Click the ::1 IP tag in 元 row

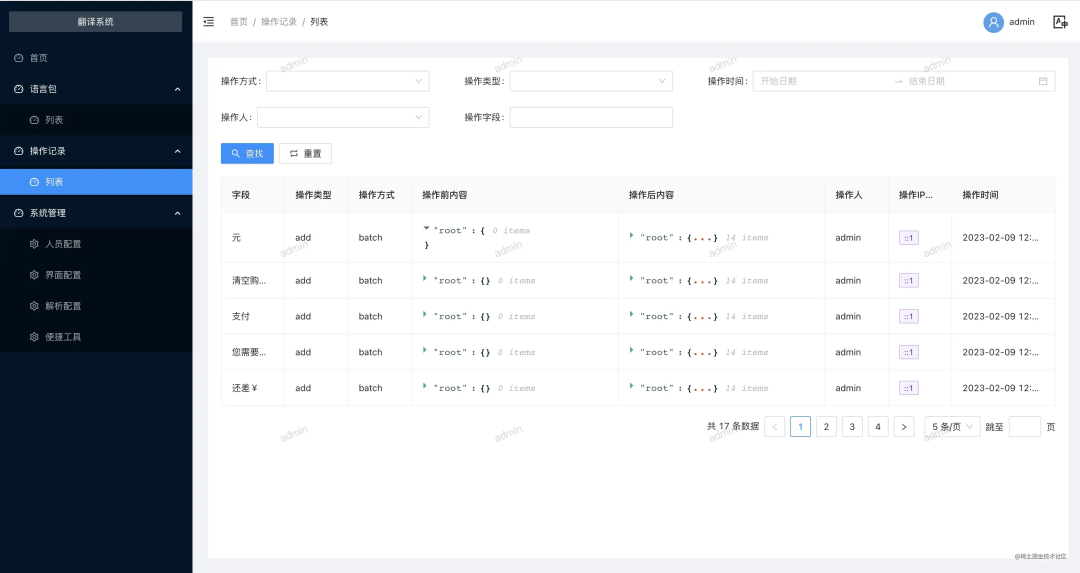[x=909, y=238]
